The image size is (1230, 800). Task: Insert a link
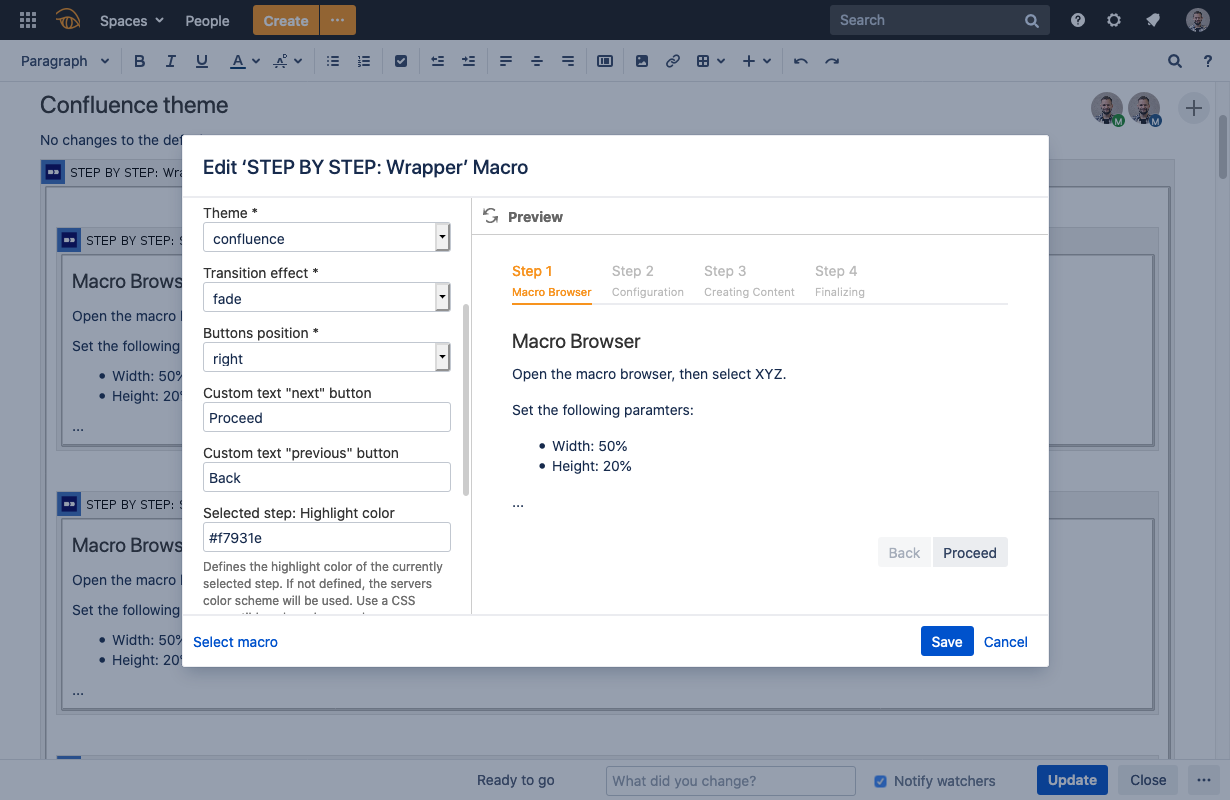tap(672, 61)
